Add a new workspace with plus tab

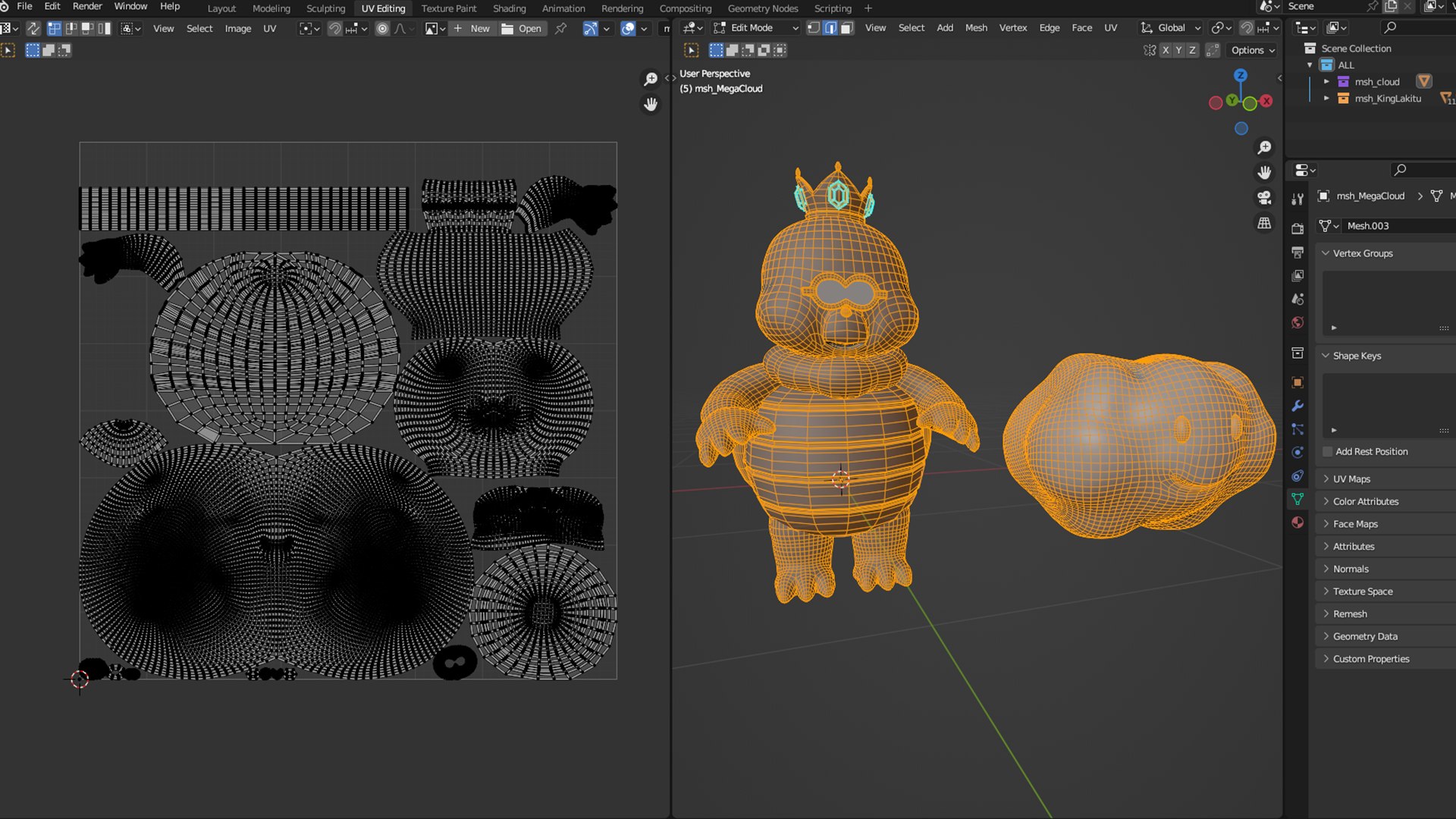tap(868, 8)
